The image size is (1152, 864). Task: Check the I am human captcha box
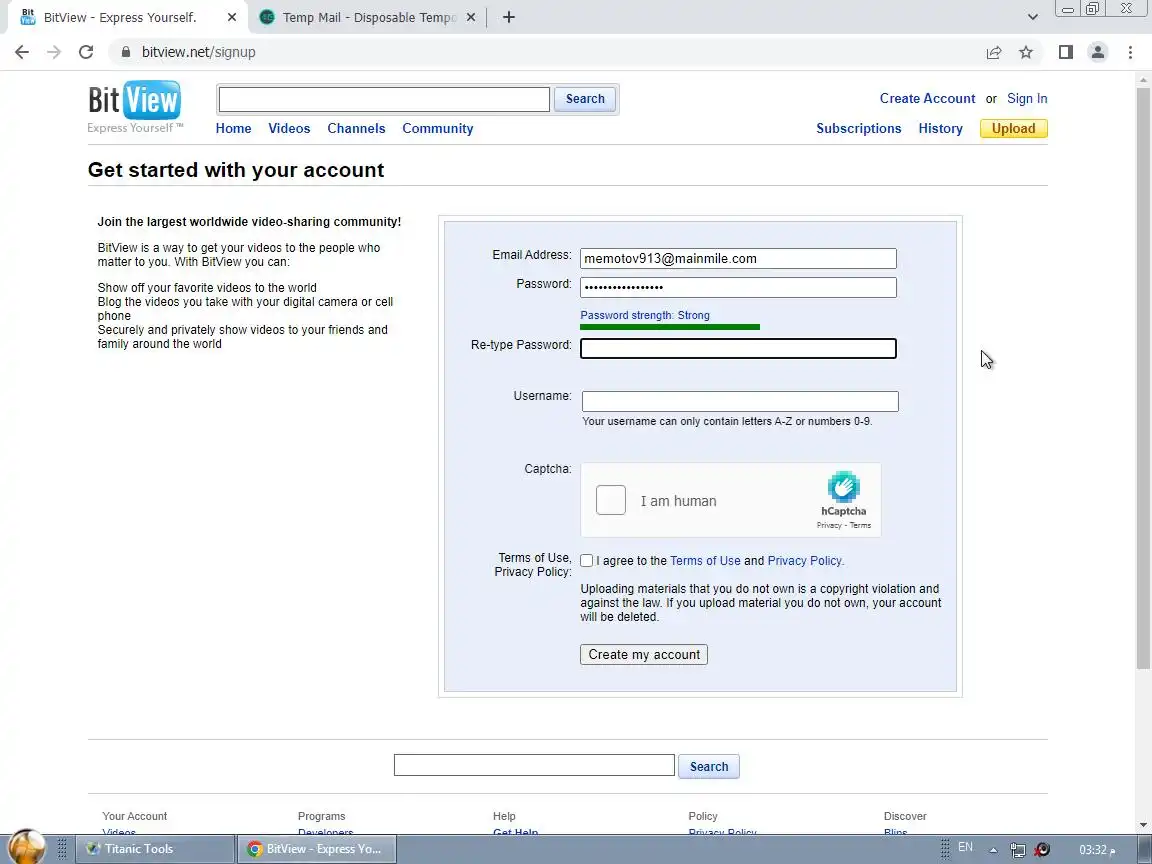point(611,500)
